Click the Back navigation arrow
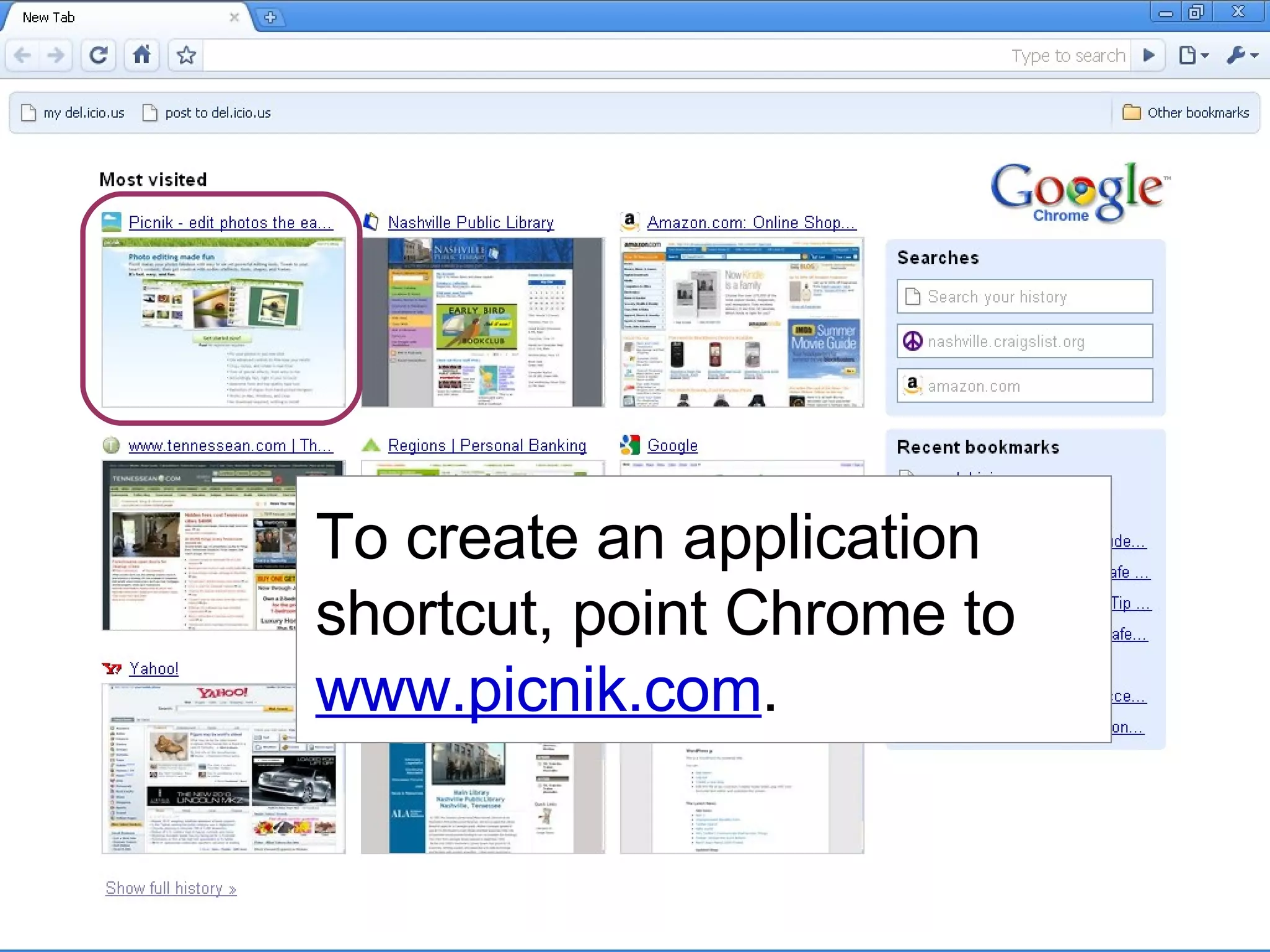The width and height of the screenshot is (1270, 952). [23, 56]
